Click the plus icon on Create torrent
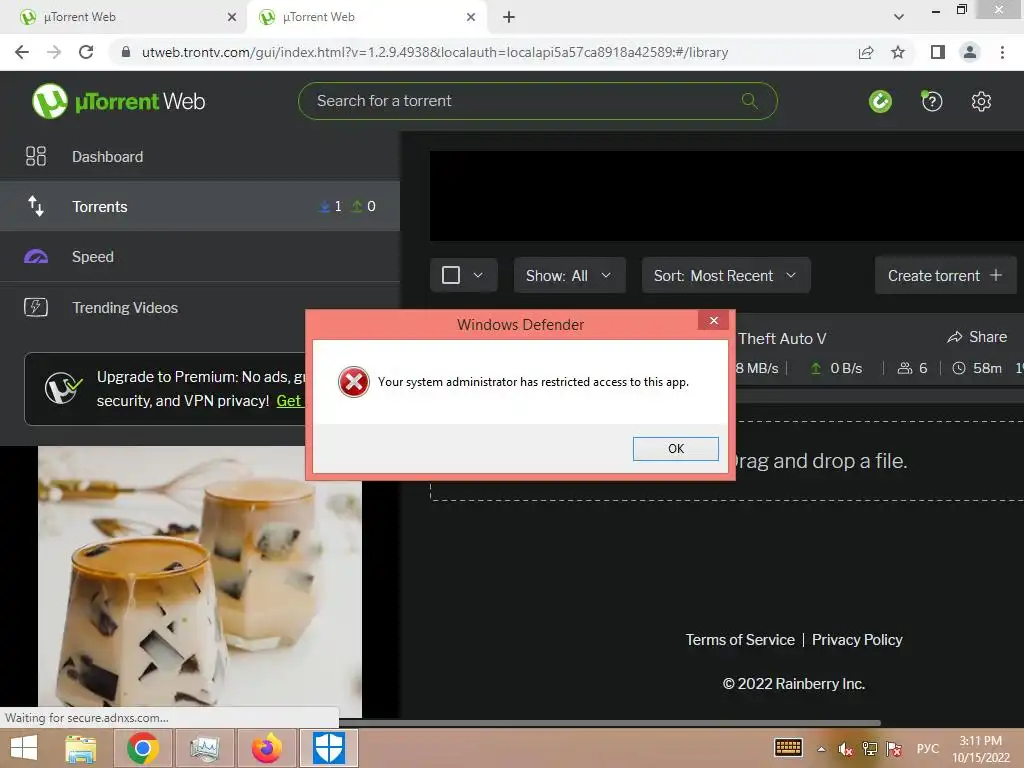Image resolution: width=1024 pixels, height=768 pixels. [x=996, y=275]
